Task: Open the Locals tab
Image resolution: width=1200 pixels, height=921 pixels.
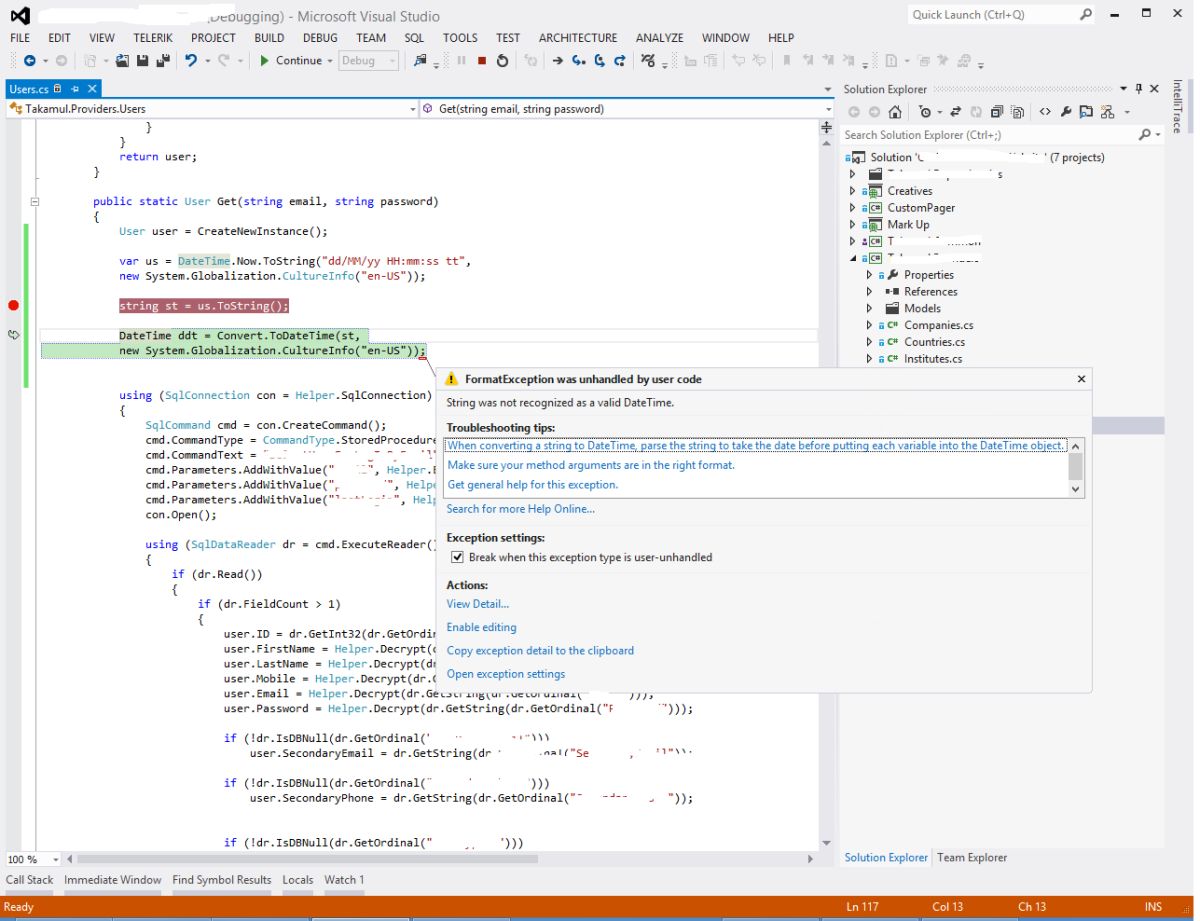Action: pos(298,880)
